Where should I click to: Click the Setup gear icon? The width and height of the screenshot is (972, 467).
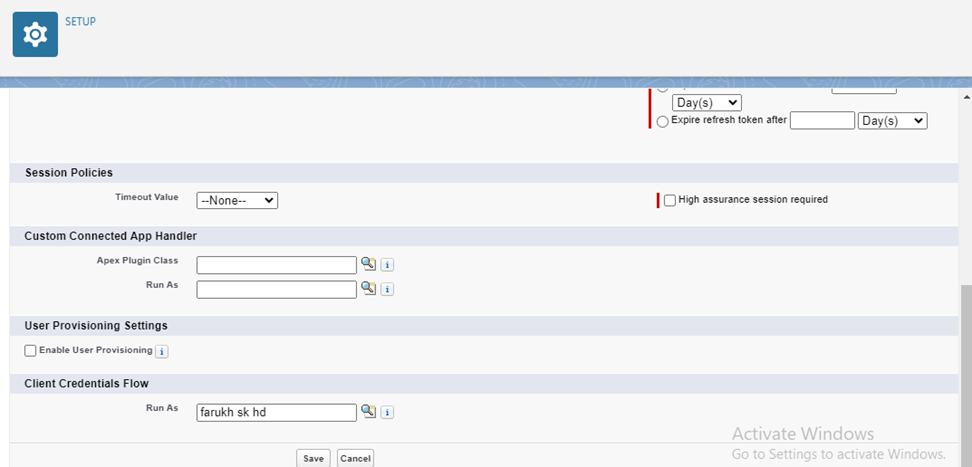point(35,35)
